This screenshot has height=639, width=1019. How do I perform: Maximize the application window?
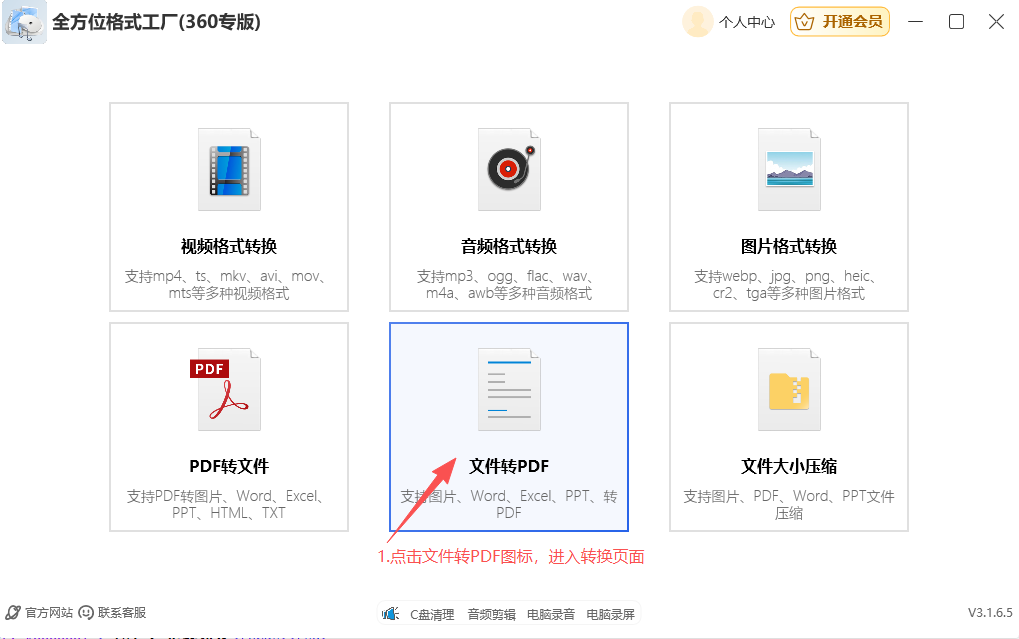pyautogui.click(x=956, y=22)
